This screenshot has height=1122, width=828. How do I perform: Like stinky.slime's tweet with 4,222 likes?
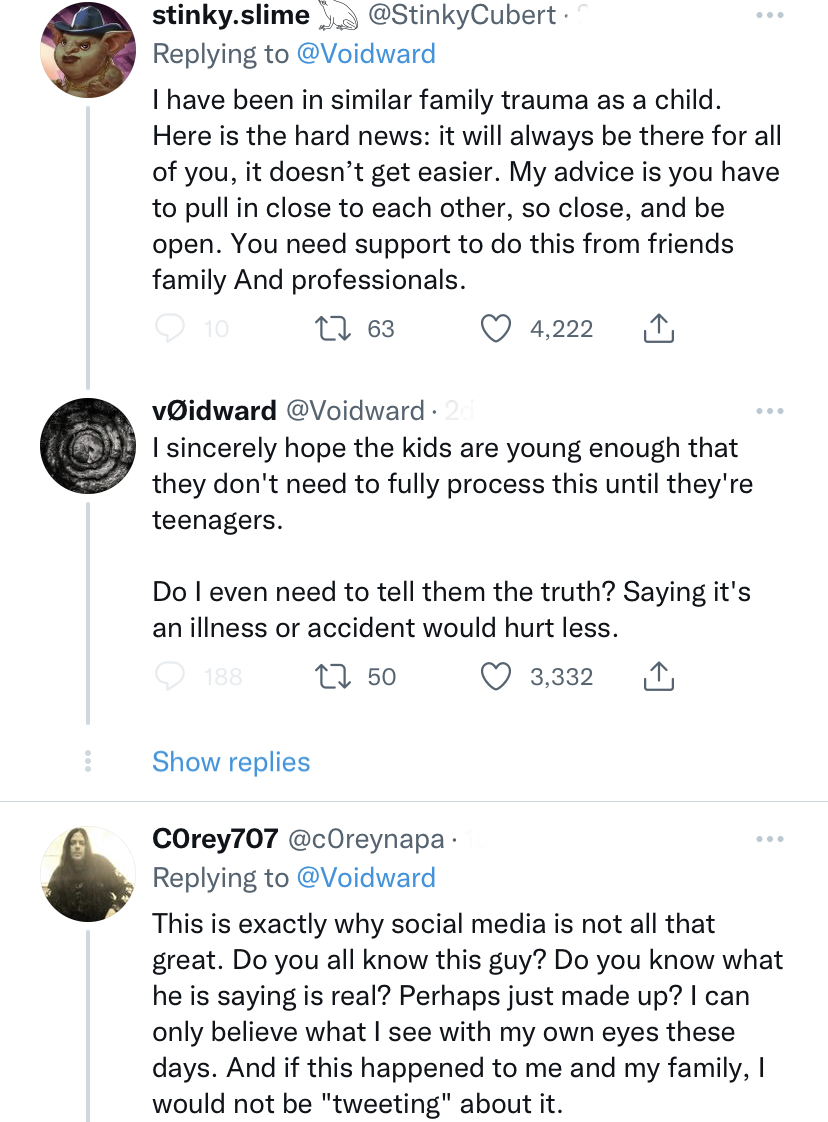tap(497, 329)
